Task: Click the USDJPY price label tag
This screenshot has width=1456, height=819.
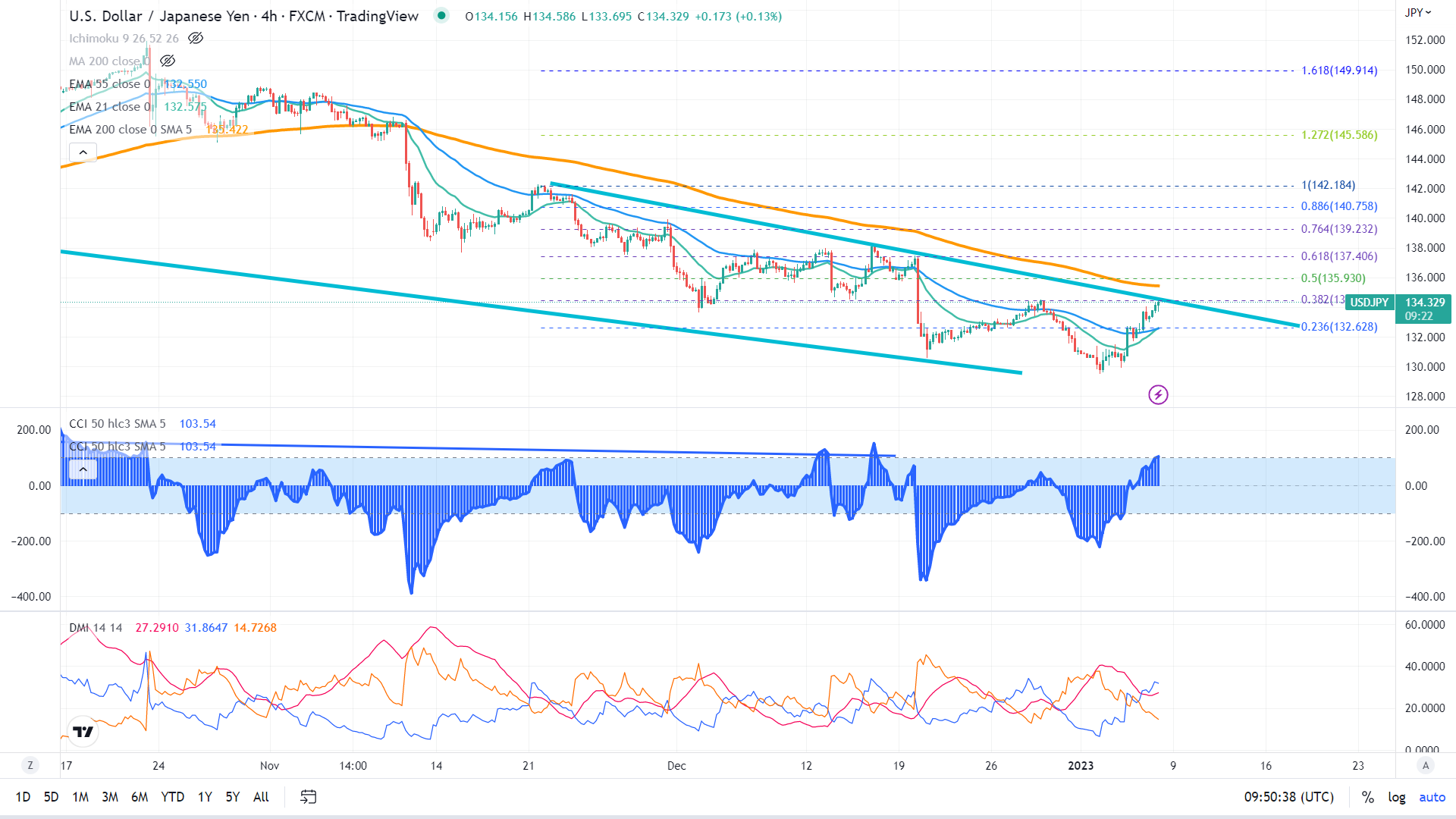Action: pos(1369,302)
